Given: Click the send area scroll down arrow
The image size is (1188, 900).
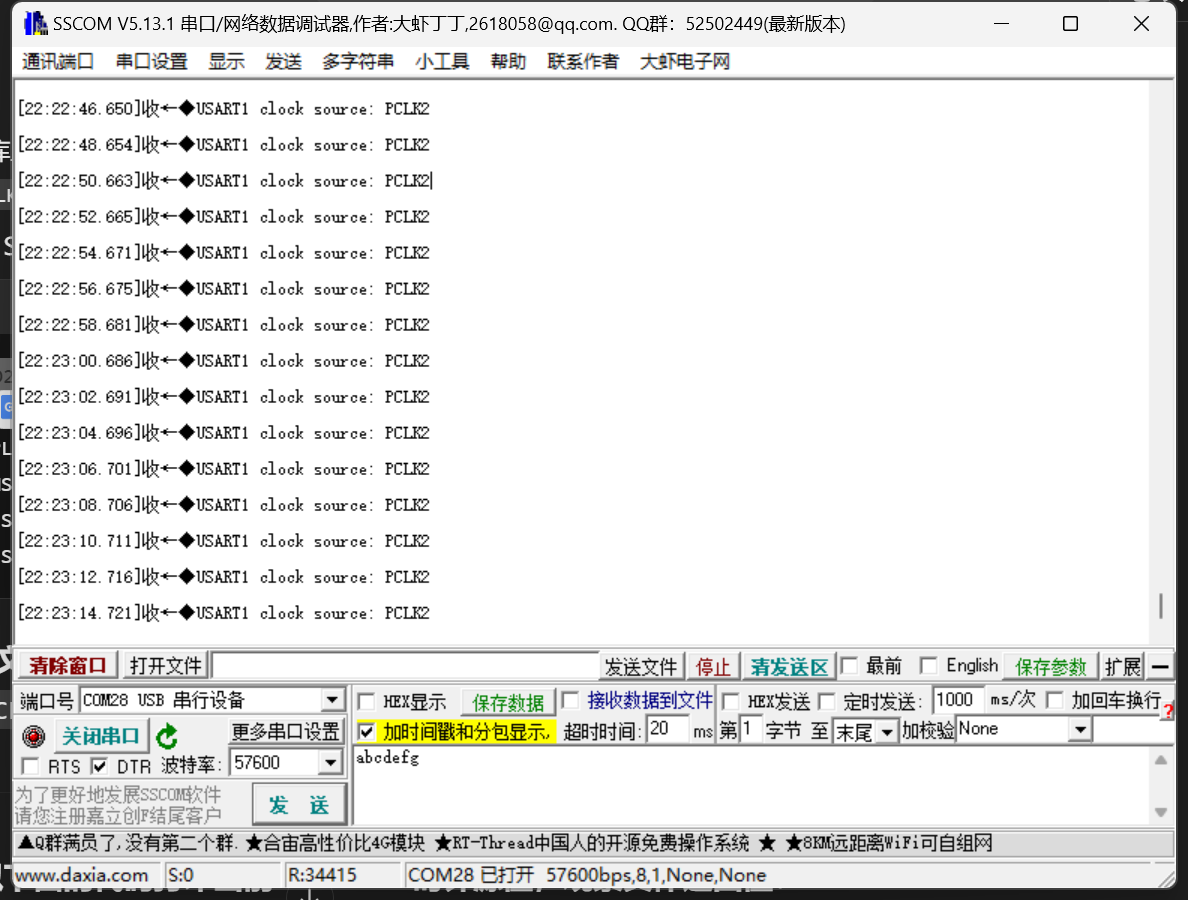Looking at the screenshot, I should (1161, 812).
